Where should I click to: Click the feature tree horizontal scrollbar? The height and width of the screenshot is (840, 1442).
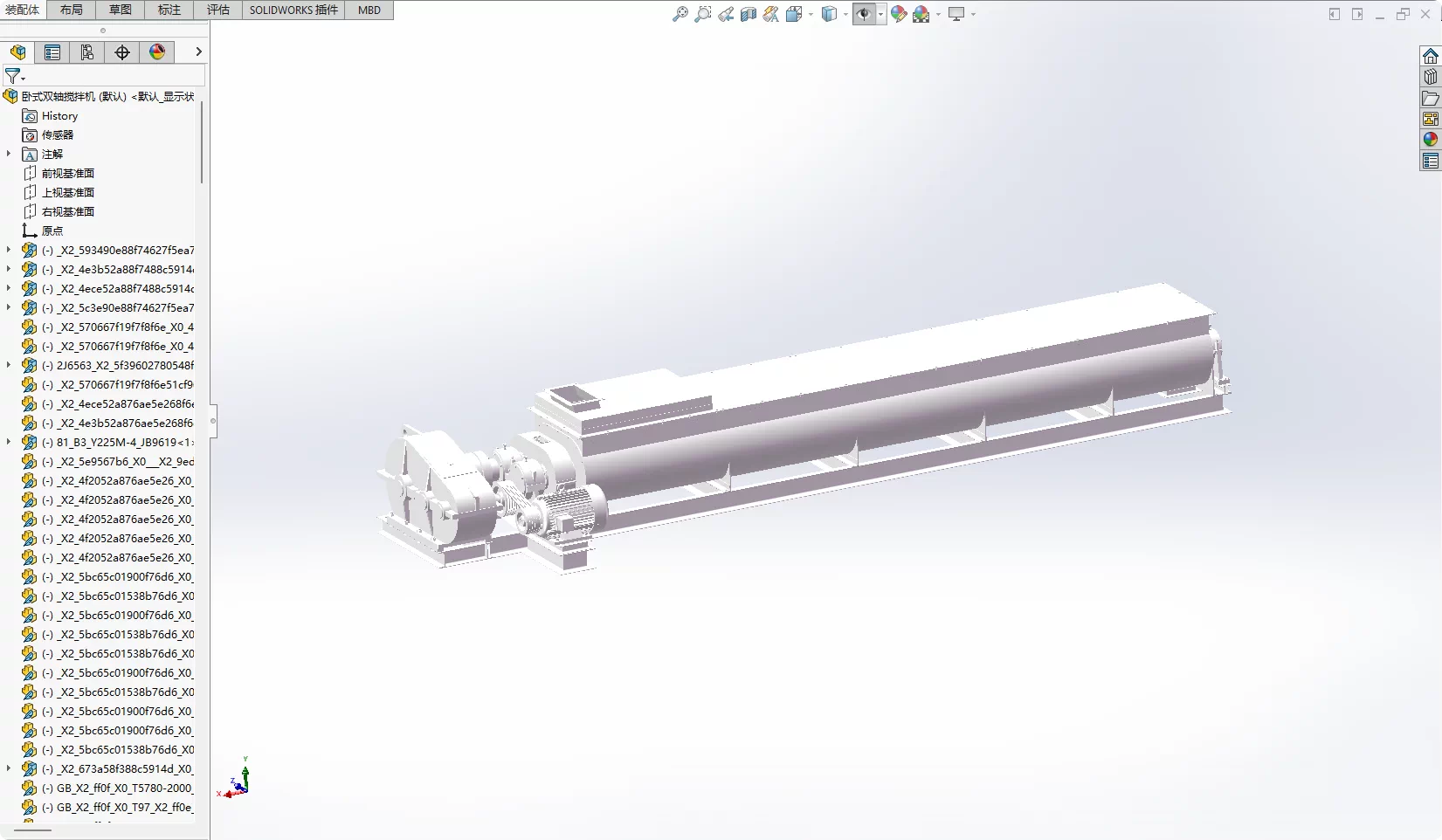(x=33, y=830)
